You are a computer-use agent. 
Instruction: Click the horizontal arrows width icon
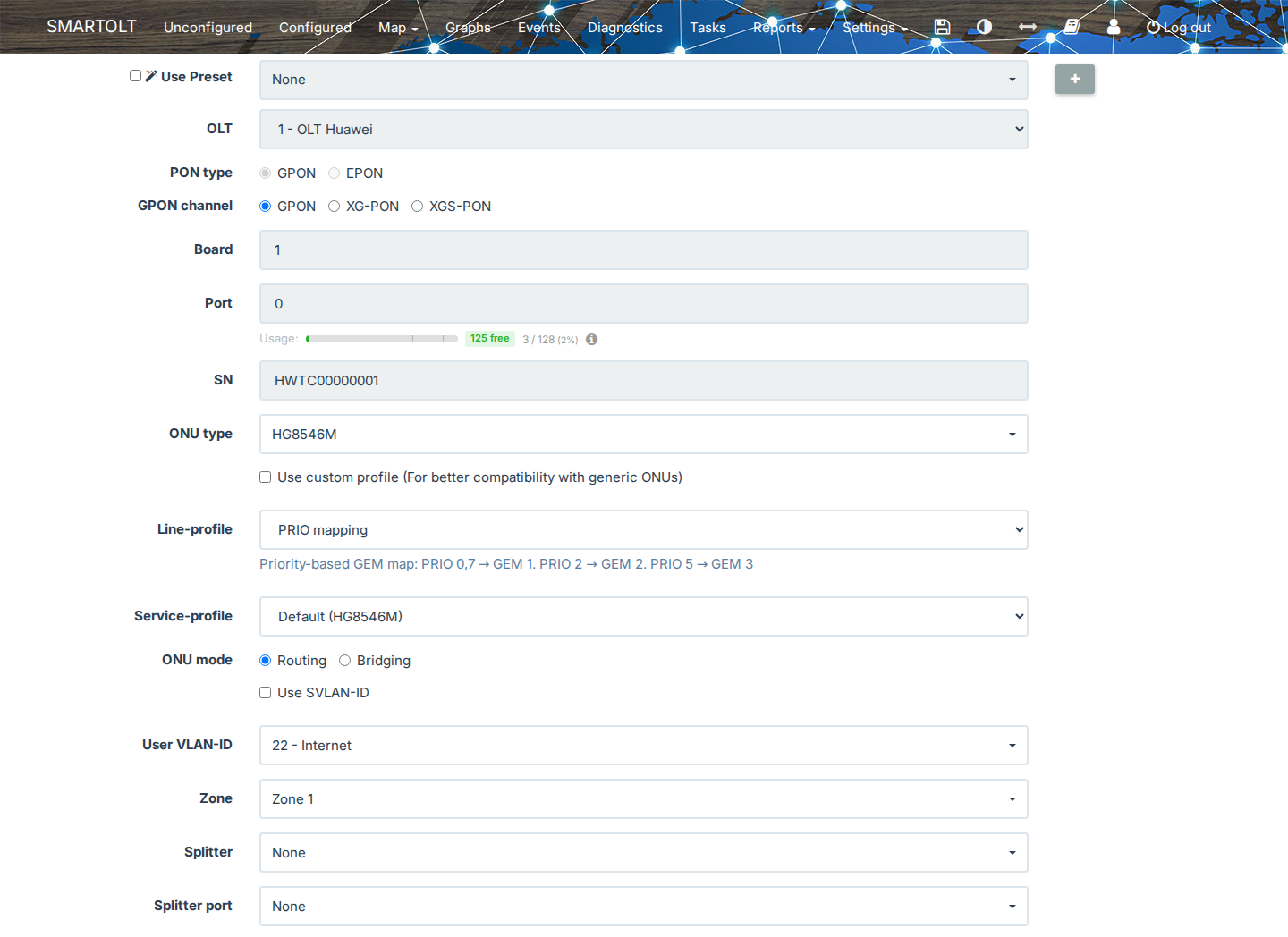click(x=1028, y=27)
